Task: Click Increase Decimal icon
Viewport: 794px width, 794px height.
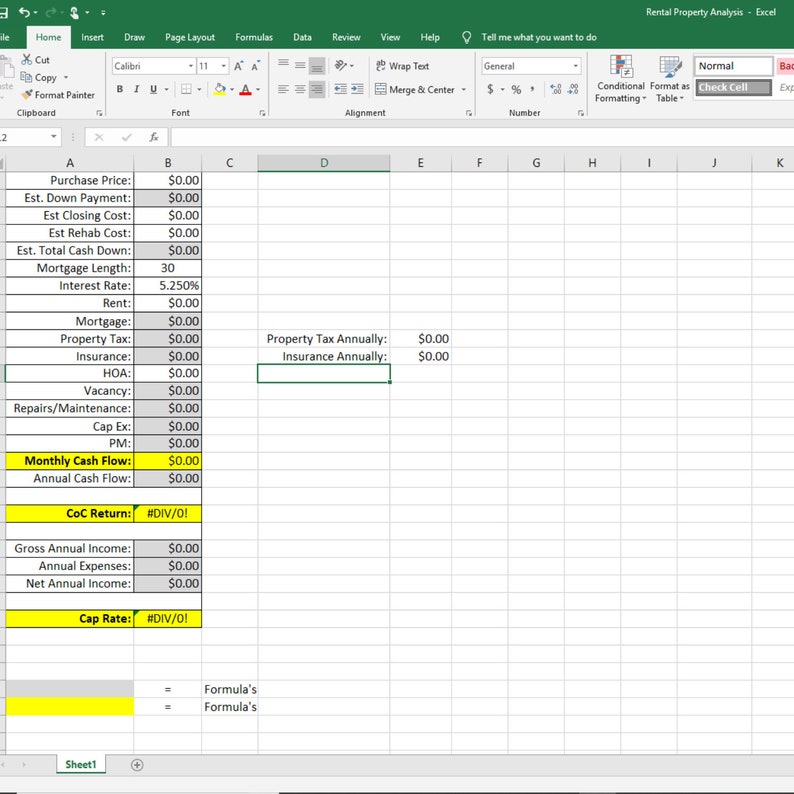Action: pyautogui.click(x=555, y=89)
